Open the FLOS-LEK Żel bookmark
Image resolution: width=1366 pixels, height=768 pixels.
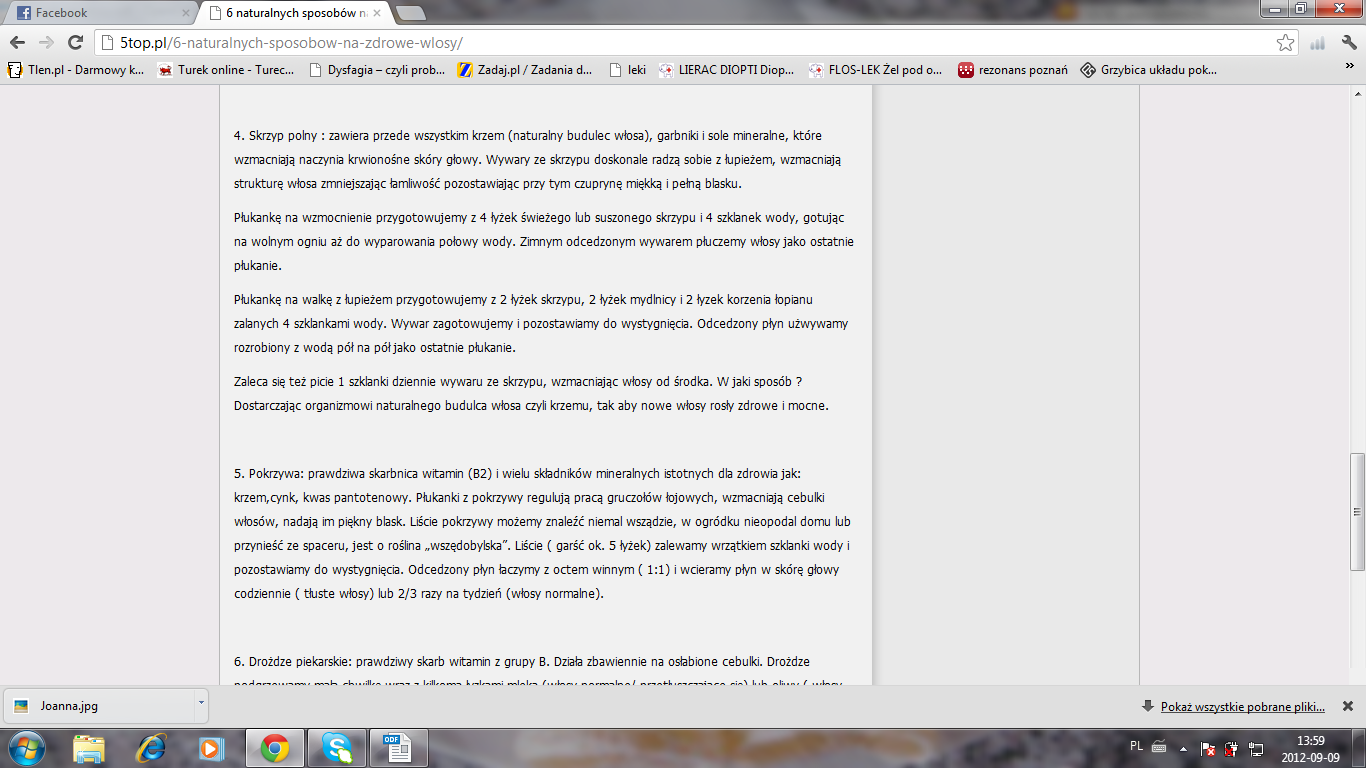point(876,70)
